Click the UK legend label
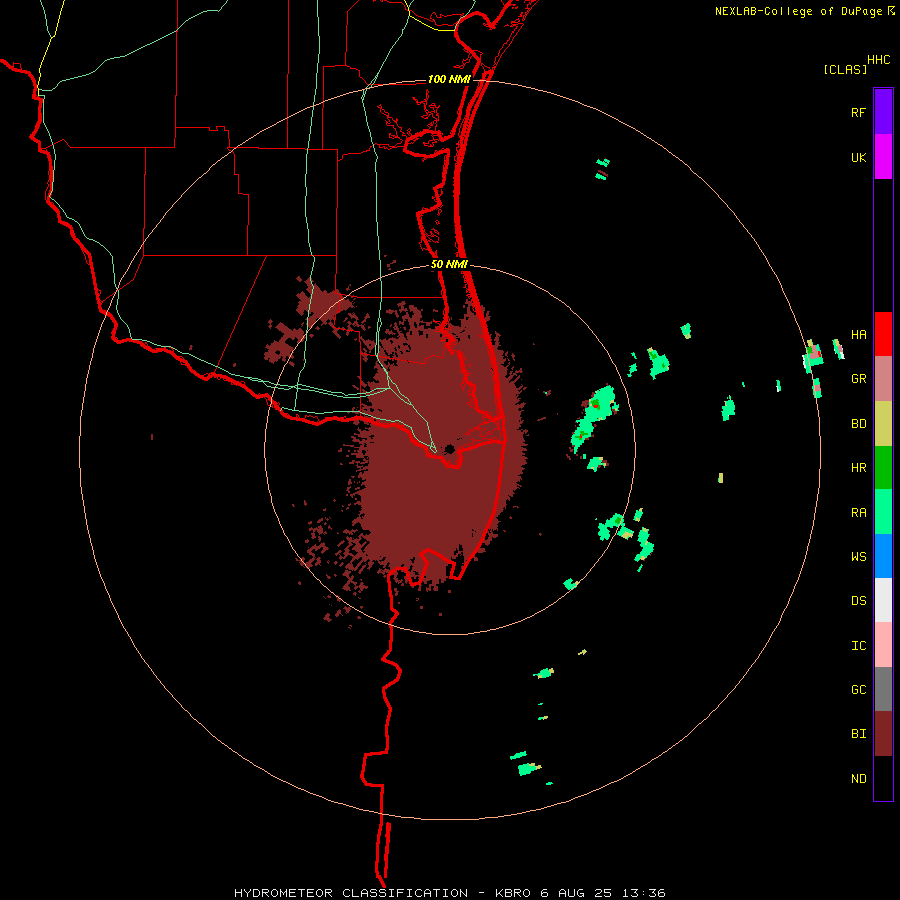Screen dimensions: 900x900 coord(858,157)
